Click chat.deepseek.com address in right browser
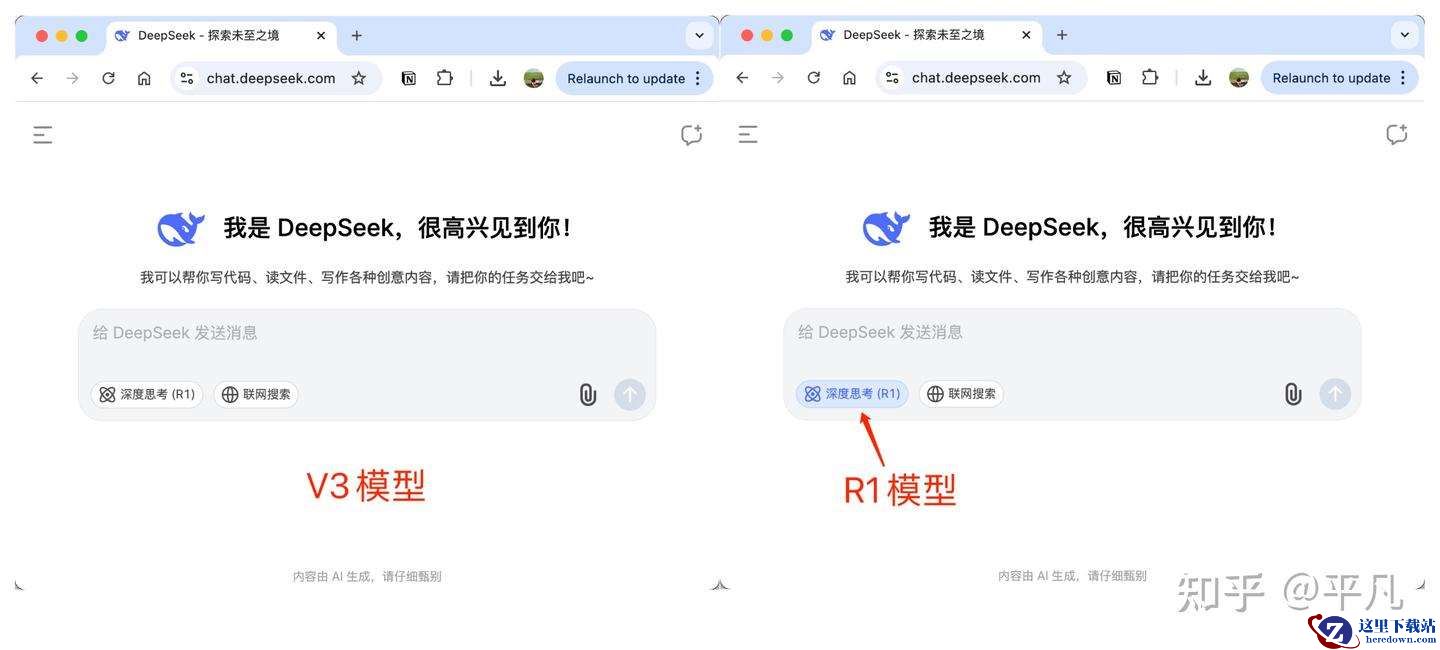 click(976, 78)
